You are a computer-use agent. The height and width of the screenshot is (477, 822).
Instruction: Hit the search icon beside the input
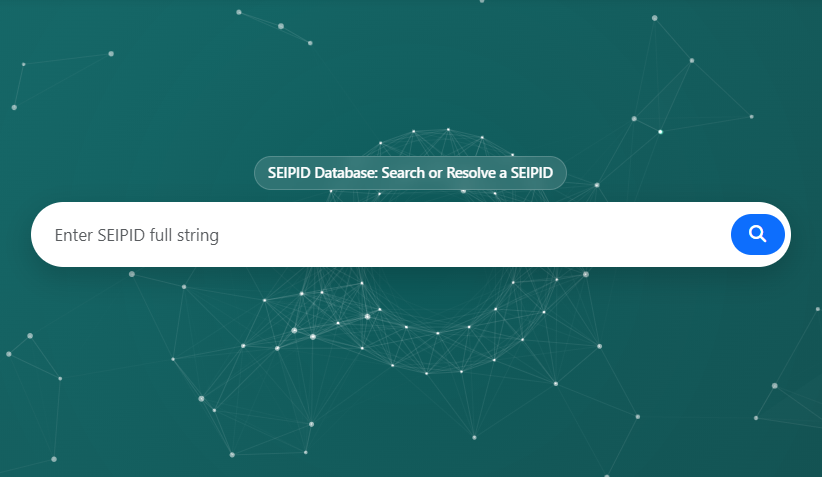pos(757,234)
